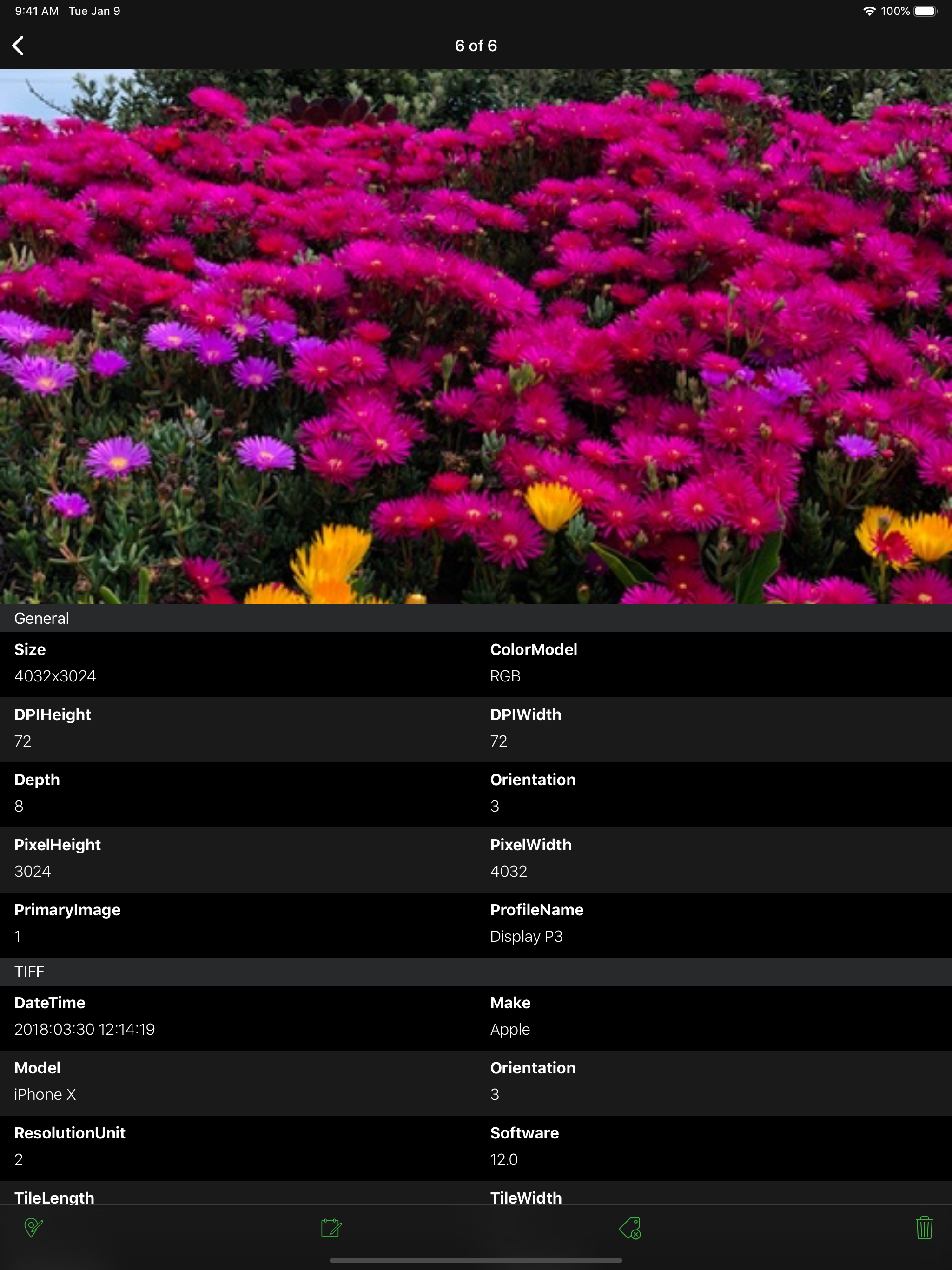Tap the DateTime 2018:03:30 value
The width and height of the screenshot is (952, 1270).
(85, 1029)
